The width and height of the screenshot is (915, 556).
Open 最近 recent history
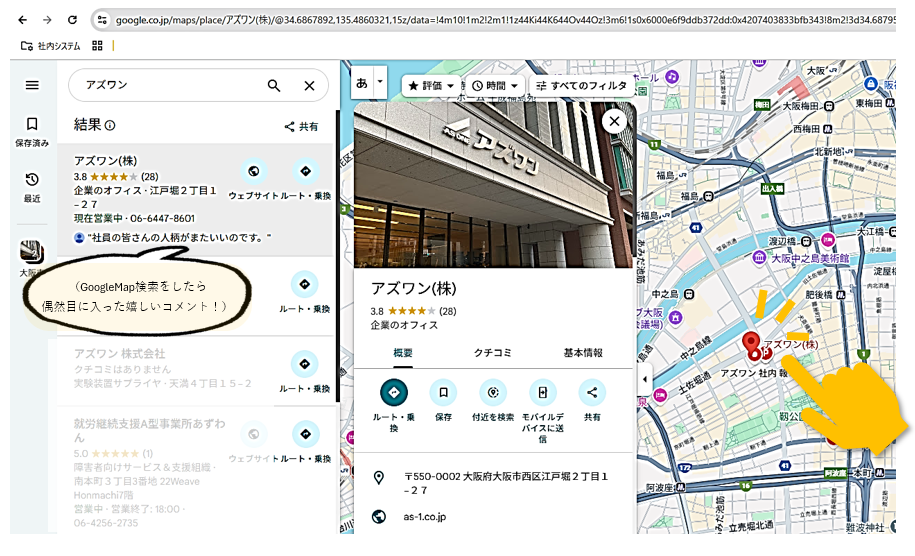click(x=32, y=187)
